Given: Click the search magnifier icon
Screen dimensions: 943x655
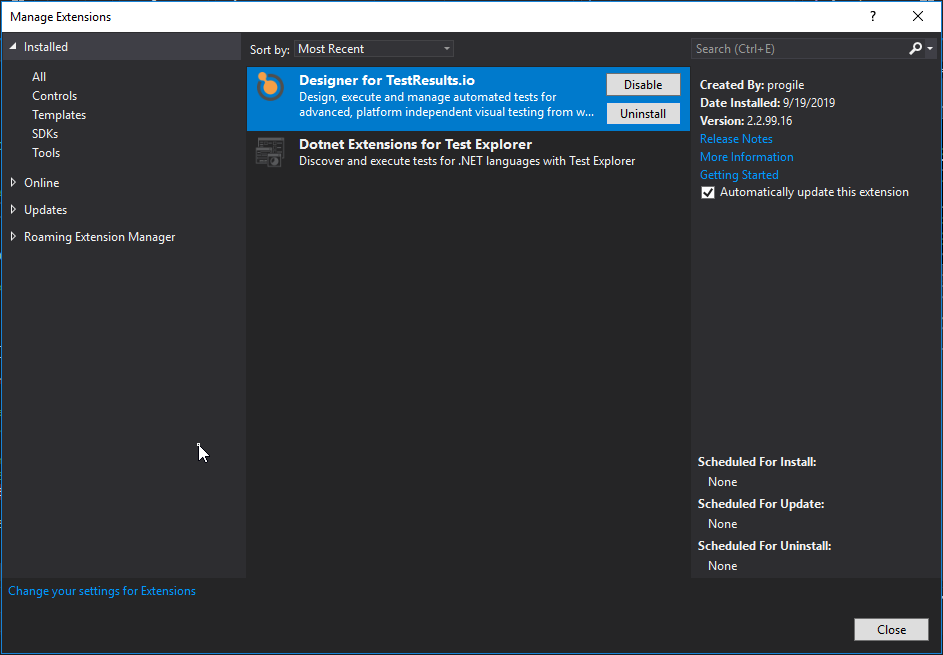Looking at the screenshot, I should coord(915,49).
